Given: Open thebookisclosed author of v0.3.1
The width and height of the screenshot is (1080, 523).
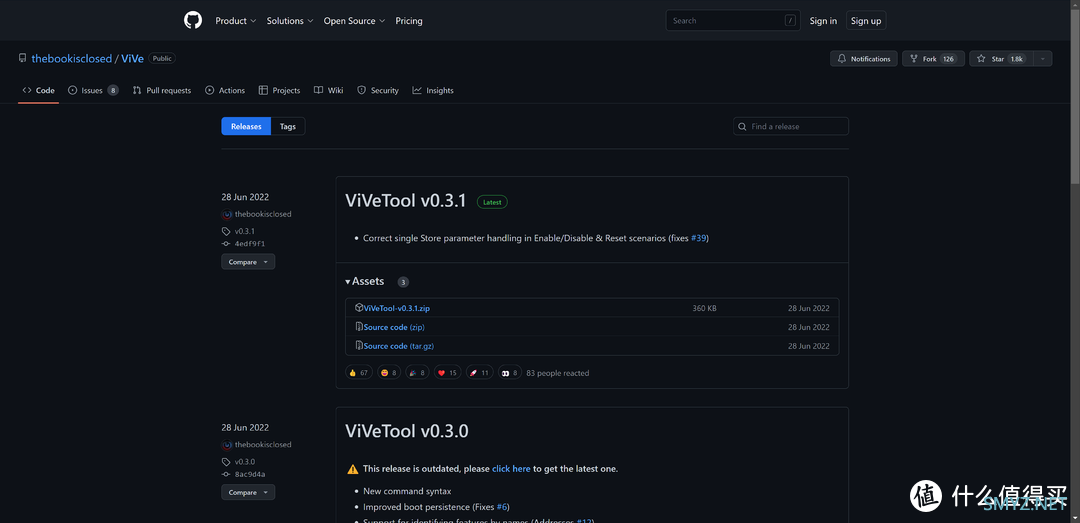Looking at the screenshot, I should tap(262, 214).
